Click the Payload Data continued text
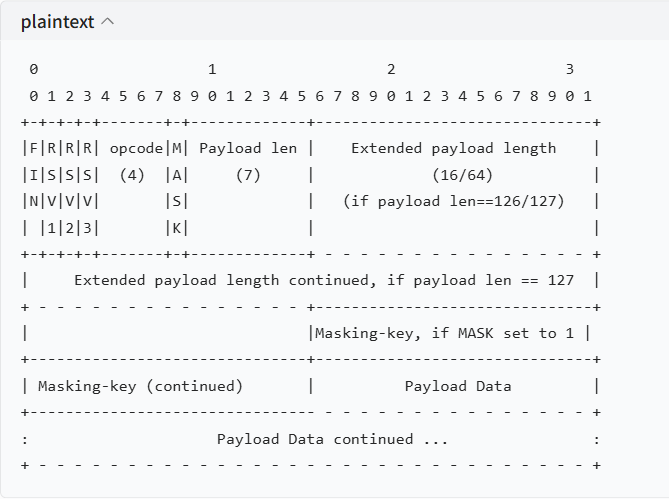 (x=332, y=439)
